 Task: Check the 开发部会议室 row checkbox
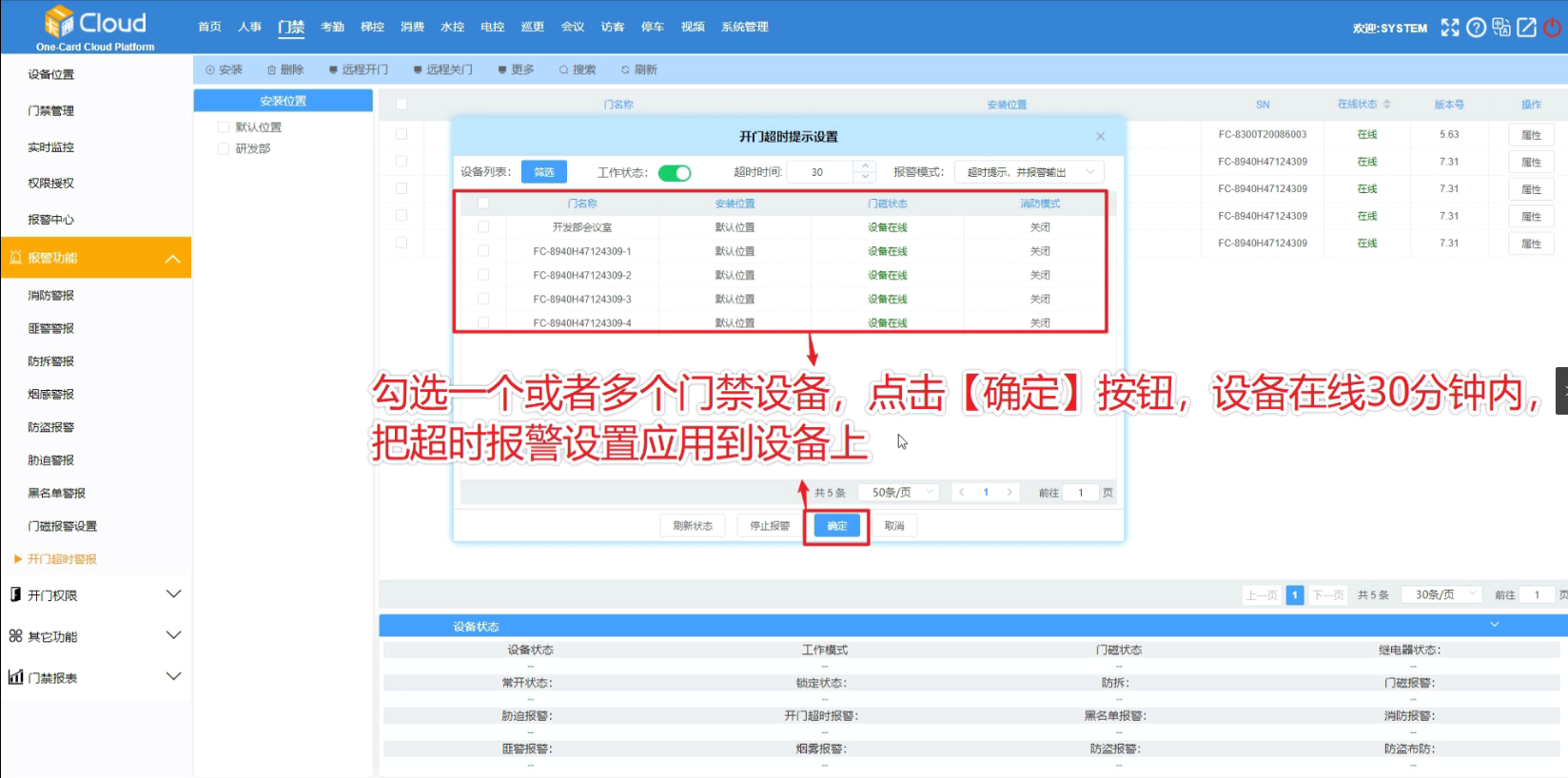click(483, 227)
